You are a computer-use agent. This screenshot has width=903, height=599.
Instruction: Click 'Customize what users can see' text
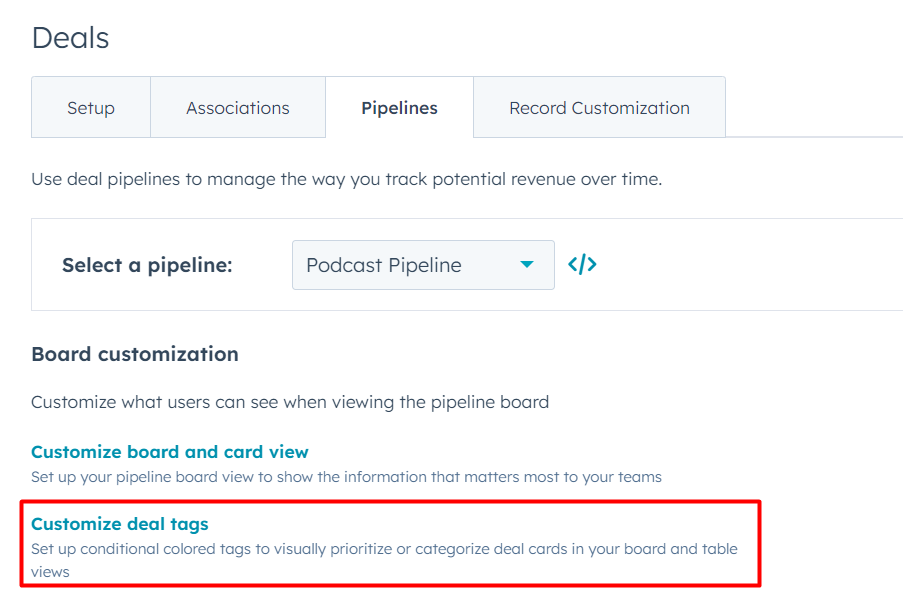pos(290,402)
